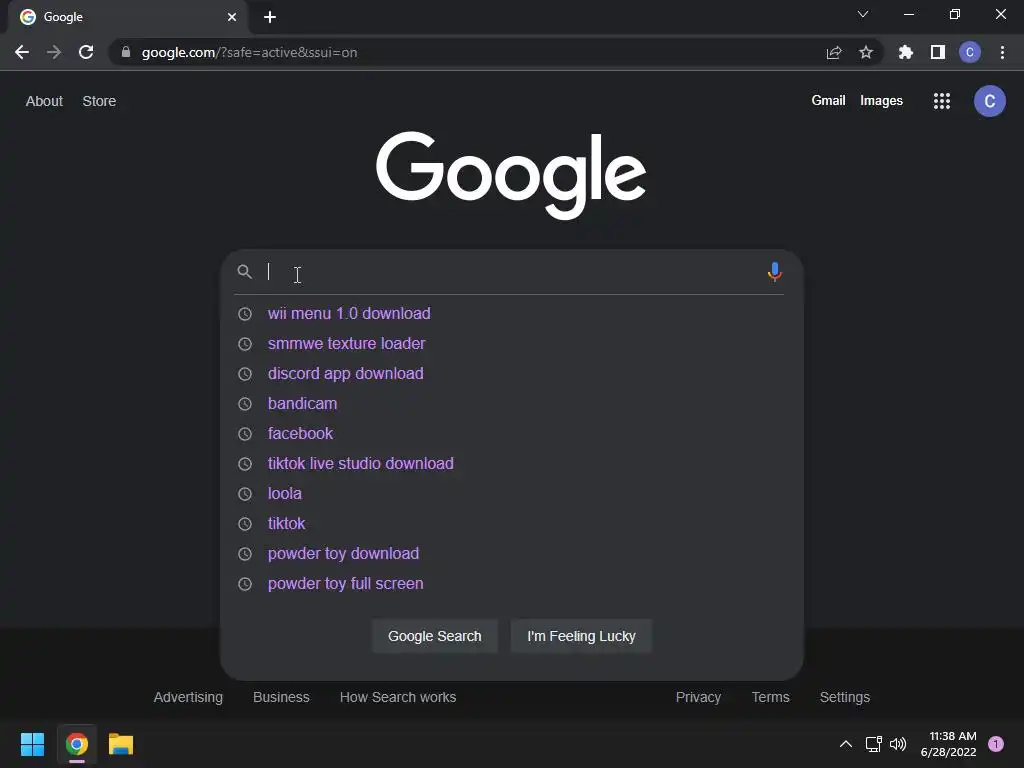This screenshot has height=768, width=1024.
Task: Open the network status tray icon
Action: coord(873,744)
